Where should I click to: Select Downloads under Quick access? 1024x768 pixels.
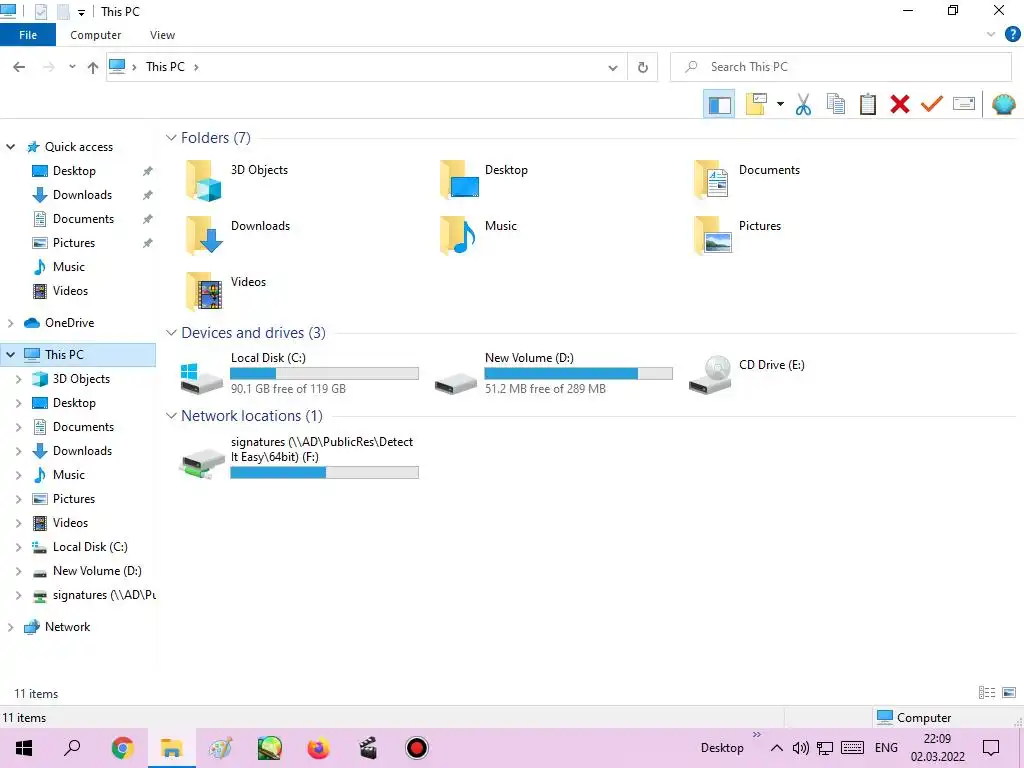click(x=82, y=195)
